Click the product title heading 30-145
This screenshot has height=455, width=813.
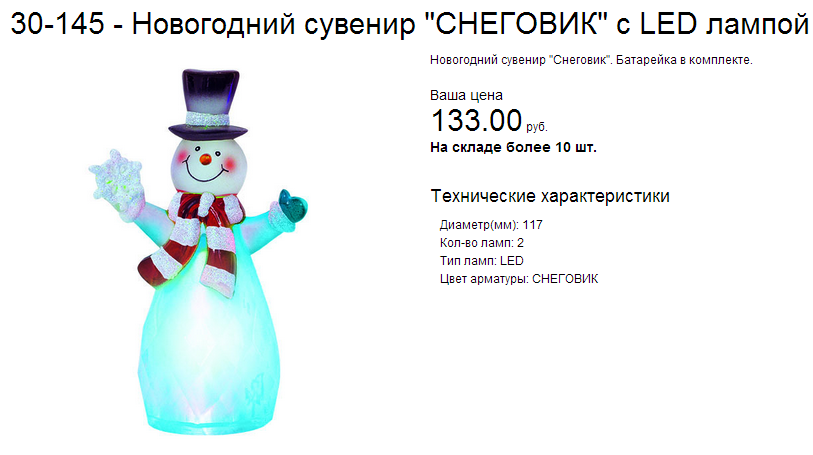tap(410, 24)
